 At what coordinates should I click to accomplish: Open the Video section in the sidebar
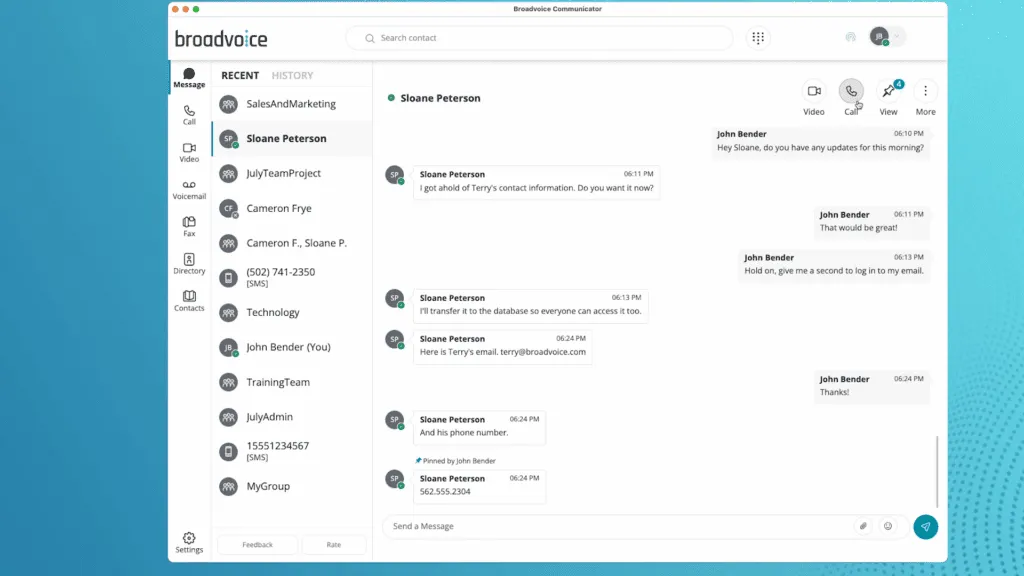[x=189, y=152]
